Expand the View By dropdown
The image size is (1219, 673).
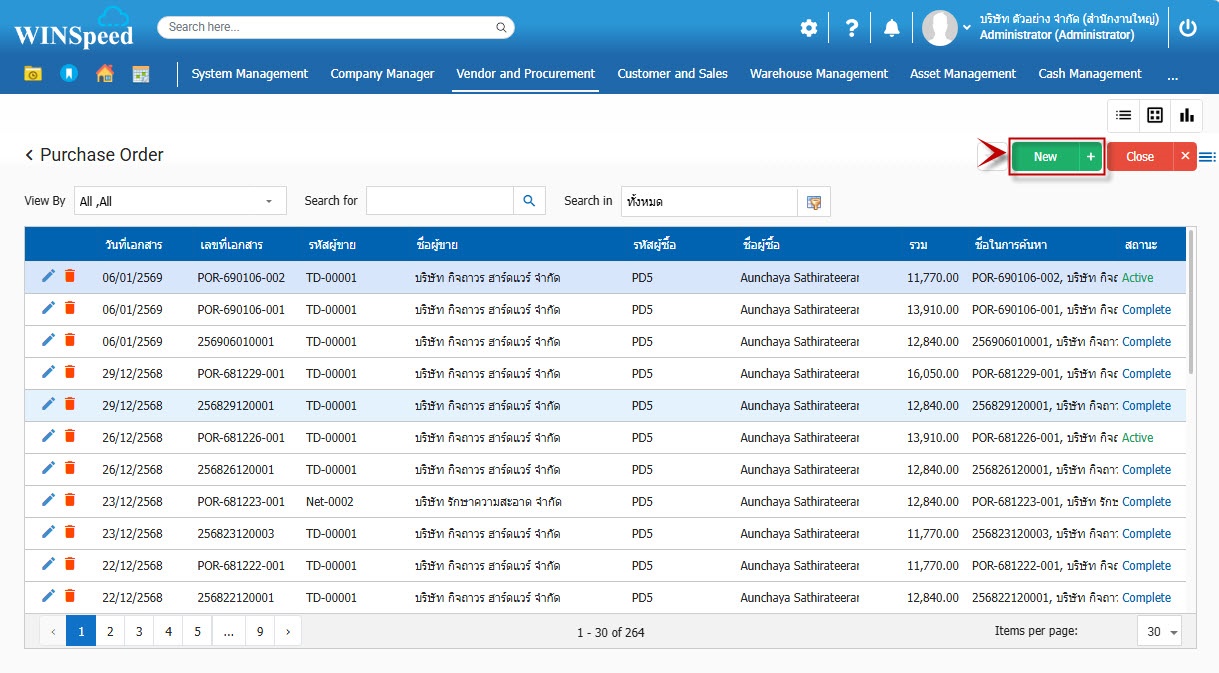point(268,201)
